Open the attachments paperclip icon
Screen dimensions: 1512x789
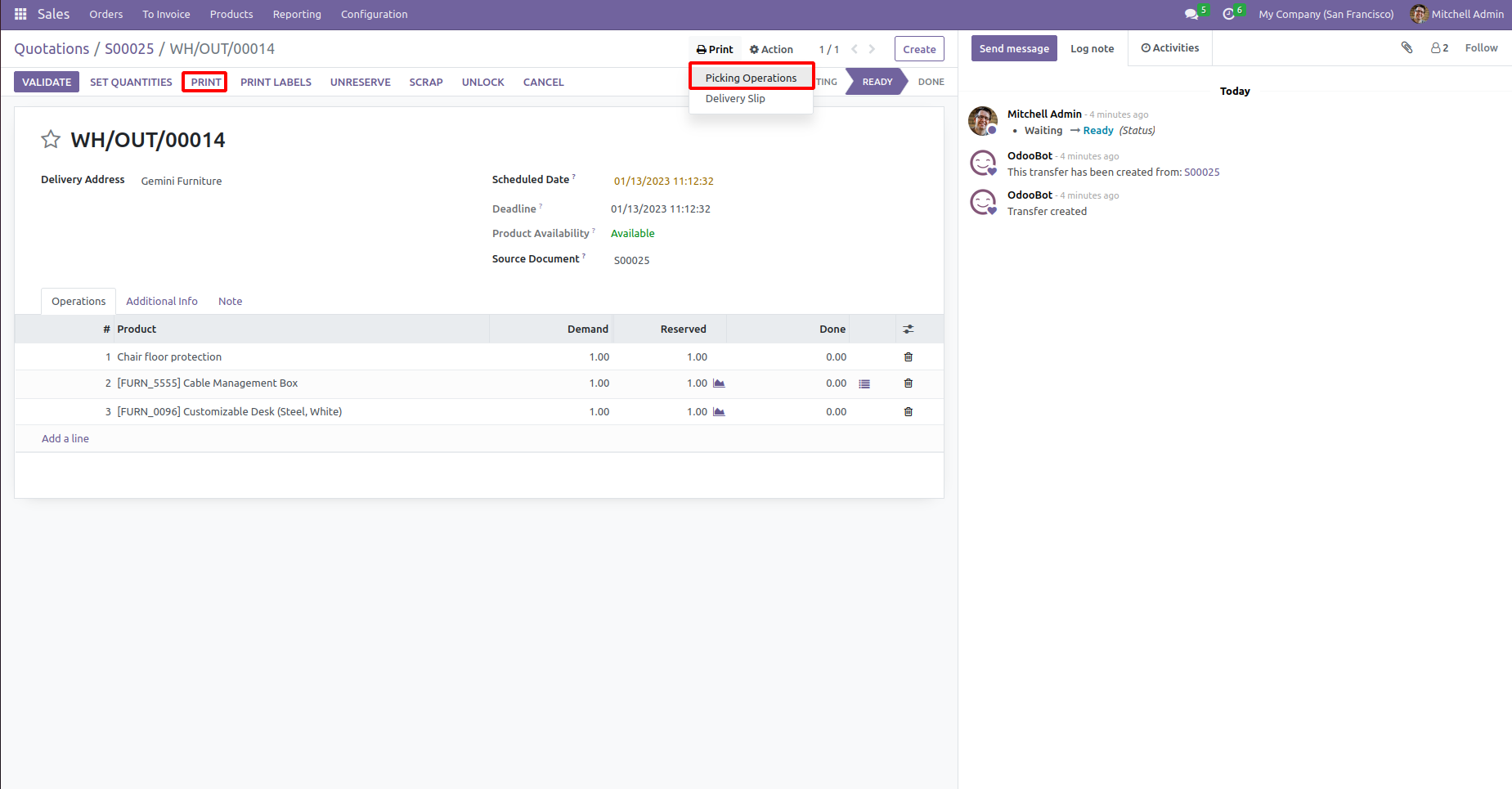(1407, 48)
